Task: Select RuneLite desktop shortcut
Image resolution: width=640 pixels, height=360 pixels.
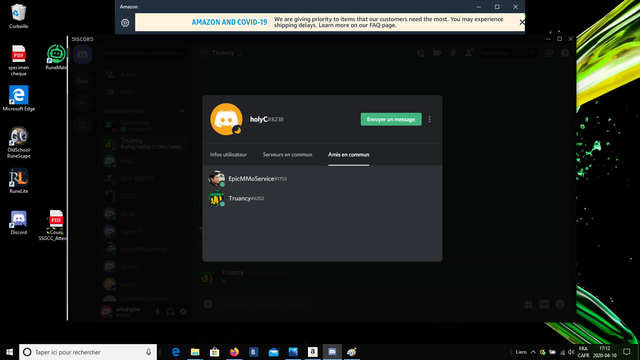Action: (x=18, y=181)
